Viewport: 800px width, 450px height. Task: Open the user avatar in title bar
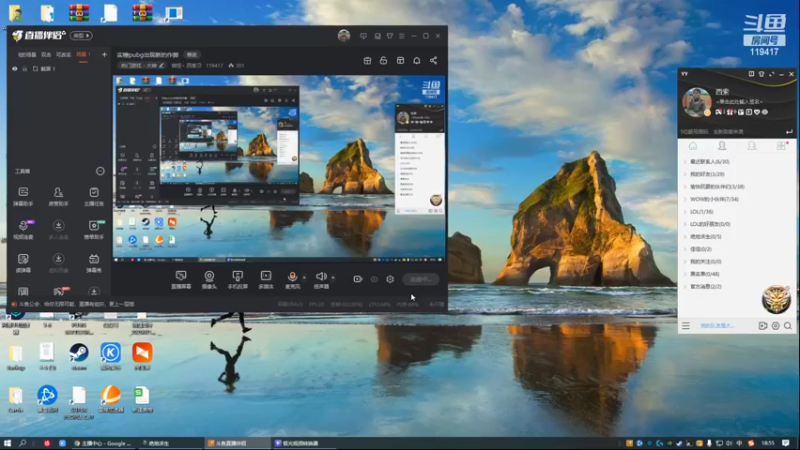344,36
